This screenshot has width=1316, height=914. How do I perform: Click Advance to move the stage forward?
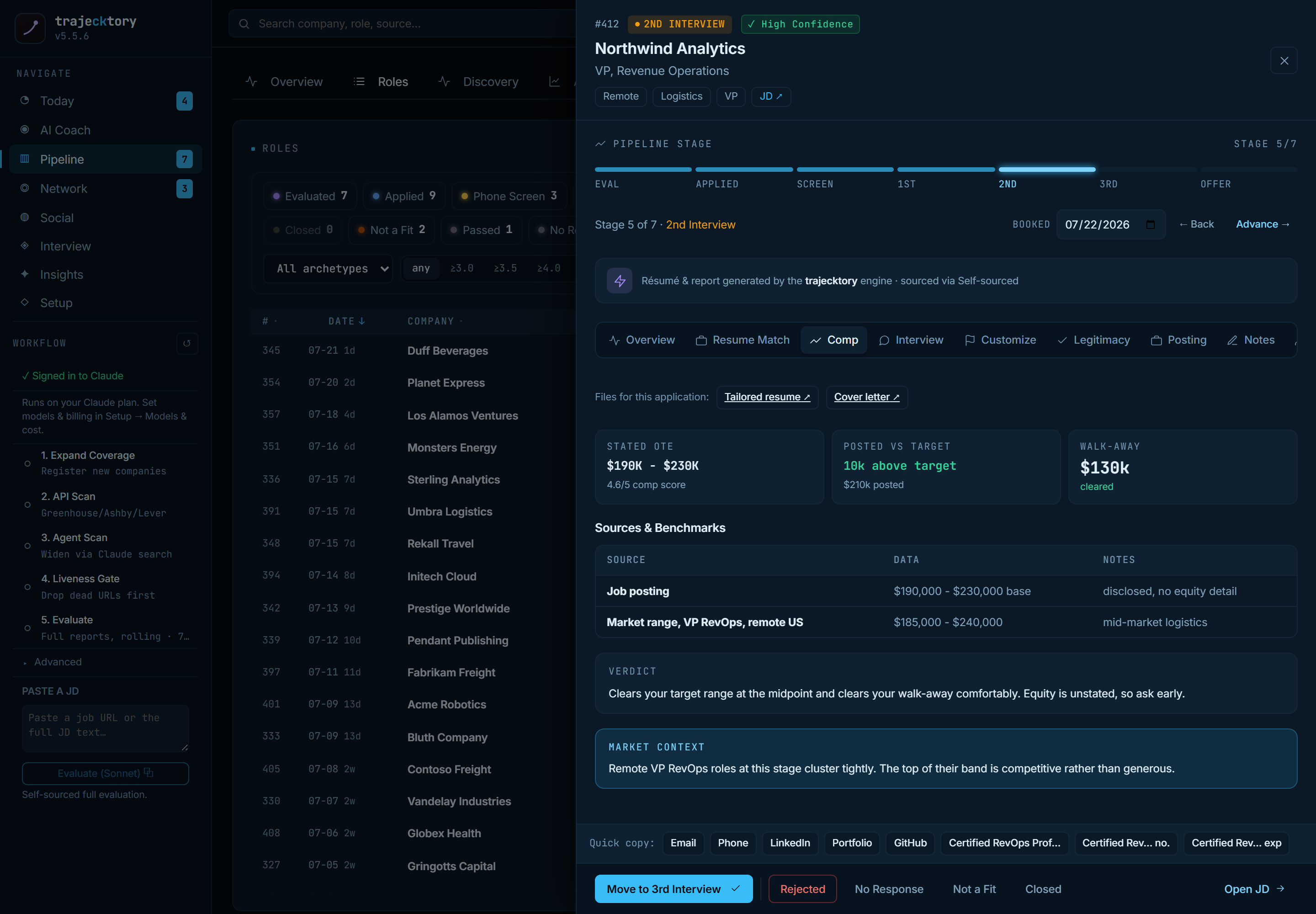tap(1263, 224)
